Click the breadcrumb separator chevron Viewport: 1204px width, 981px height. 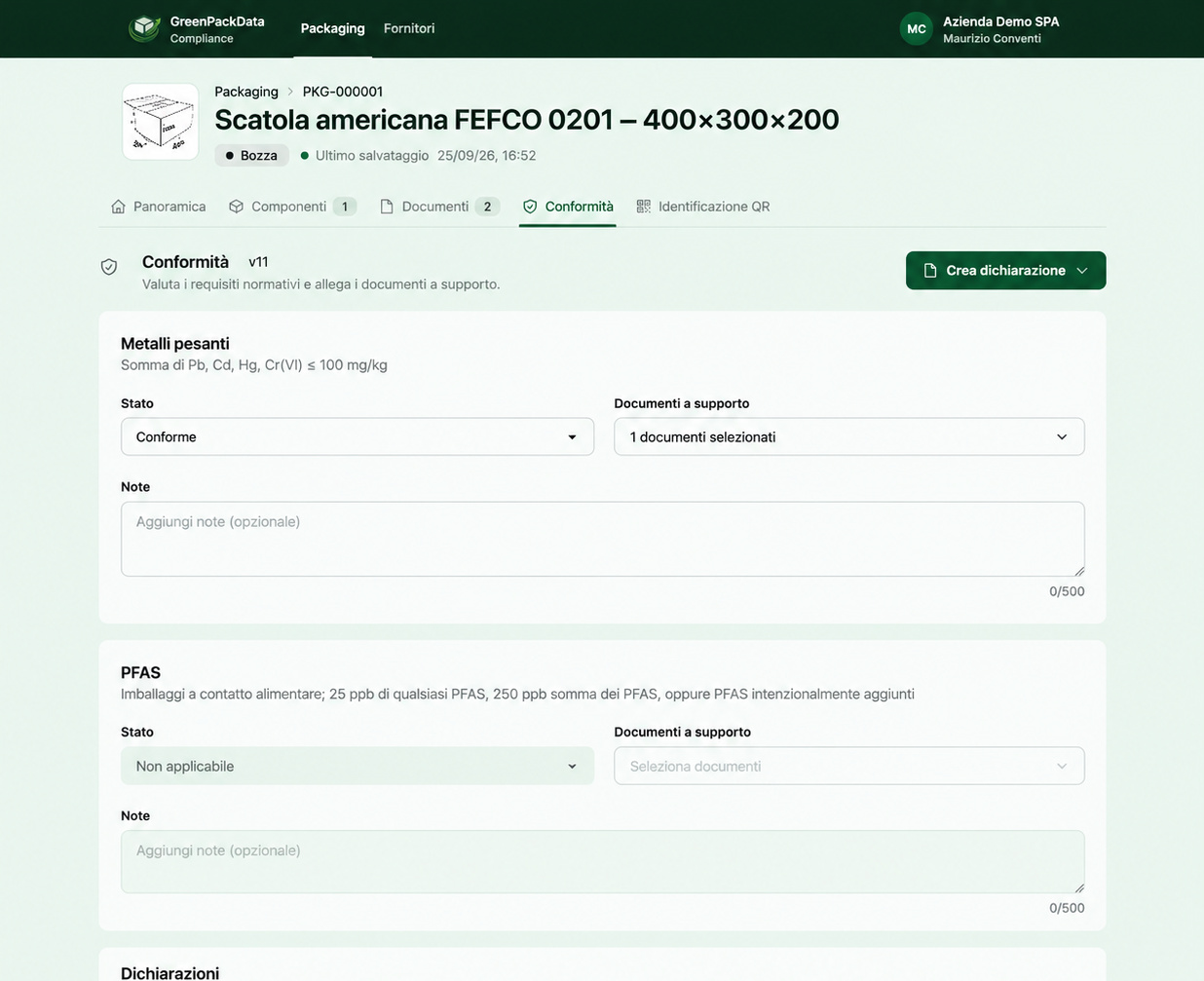[290, 92]
